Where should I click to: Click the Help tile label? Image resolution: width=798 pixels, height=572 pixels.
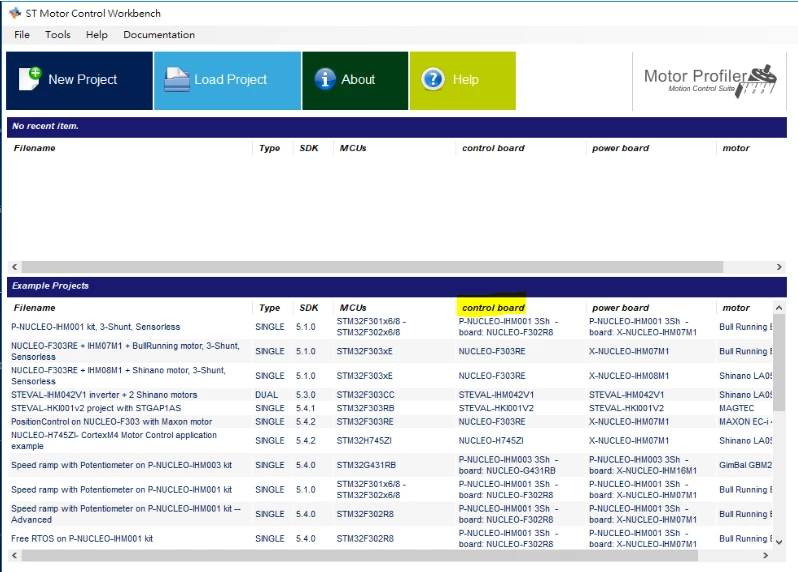(x=465, y=79)
